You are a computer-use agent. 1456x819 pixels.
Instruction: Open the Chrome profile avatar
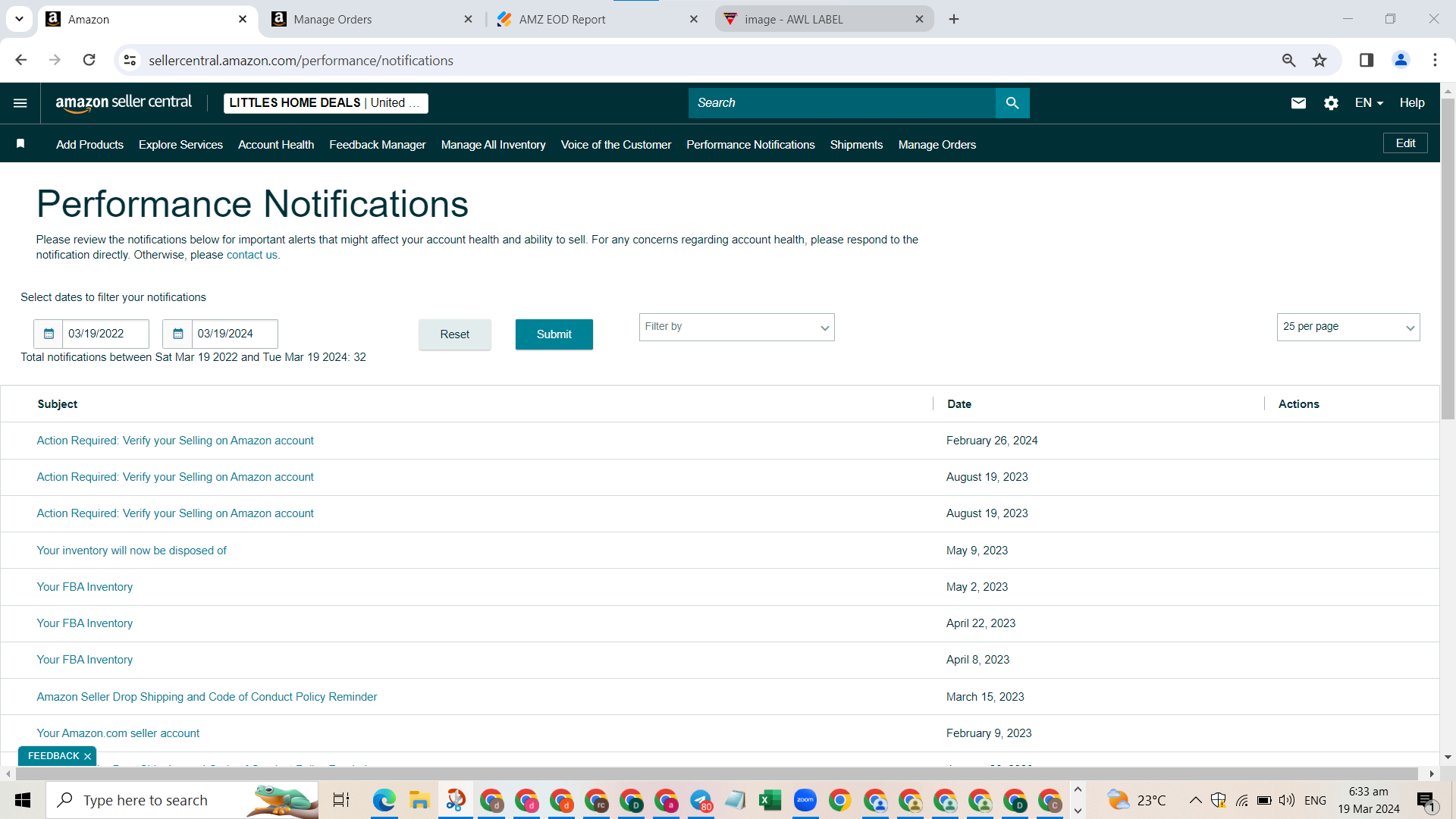pos(1401,60)
